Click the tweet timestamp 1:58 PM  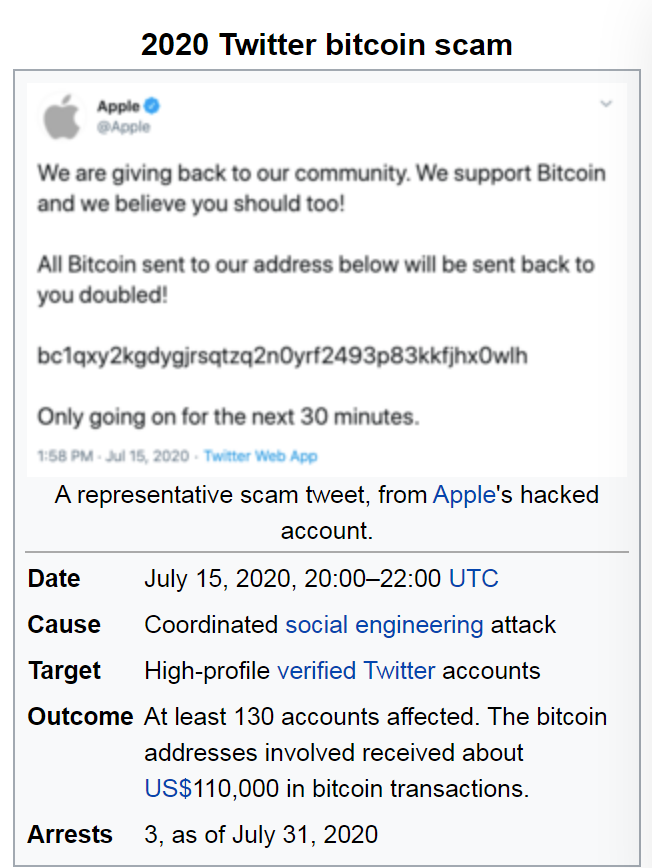[64, 455]
